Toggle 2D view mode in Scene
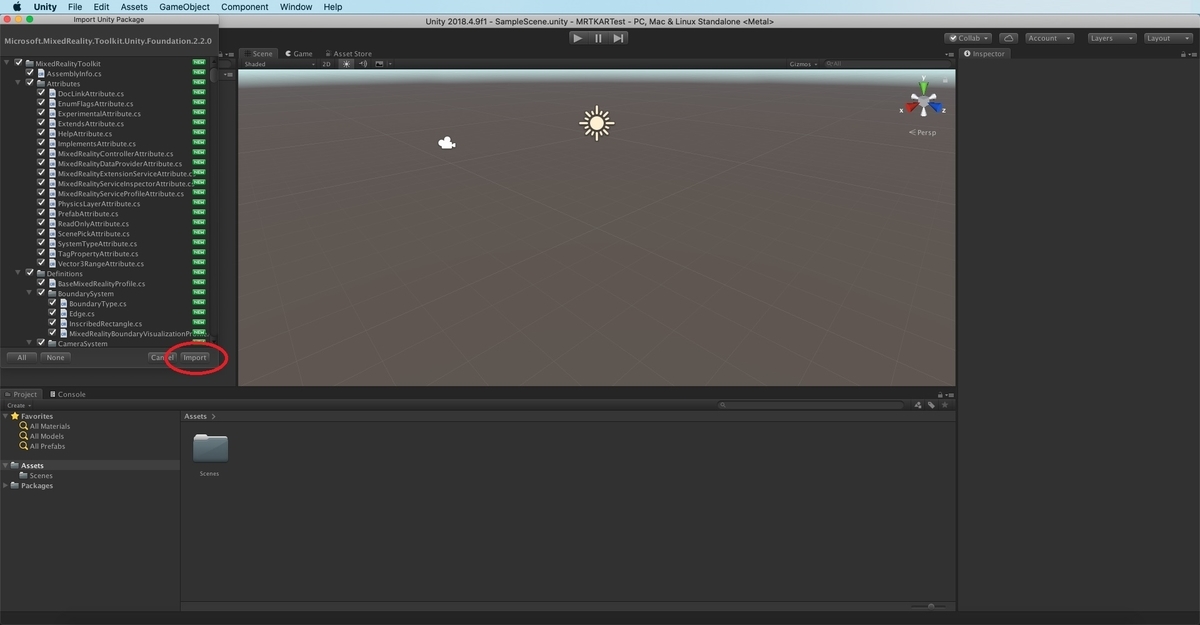The height and width of the screenshot is (625, 1200). pyautogui.click(x=327, y=64)
